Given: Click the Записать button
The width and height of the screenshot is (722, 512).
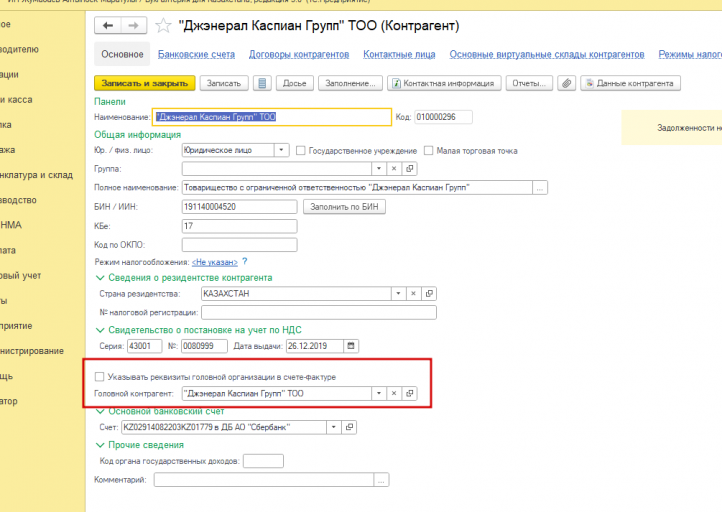Looking at the screenshot, I should coord(224,83).
